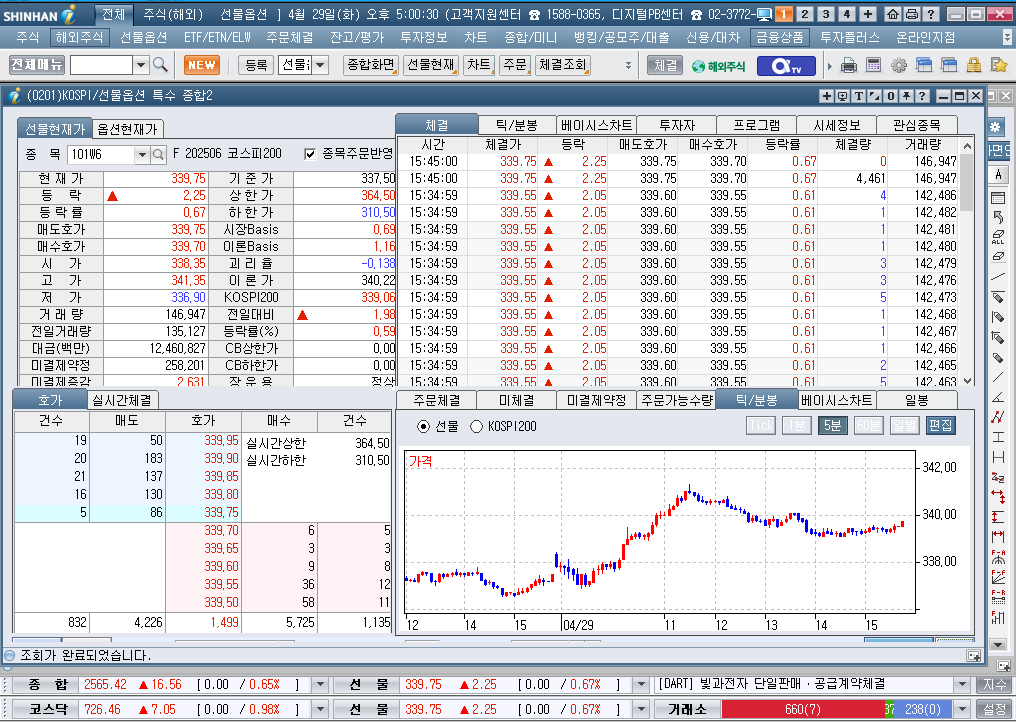The width and height of the screenshot is (1016, 723).
Task: Switch to the 미결제약정 tab
Action: 596,400
